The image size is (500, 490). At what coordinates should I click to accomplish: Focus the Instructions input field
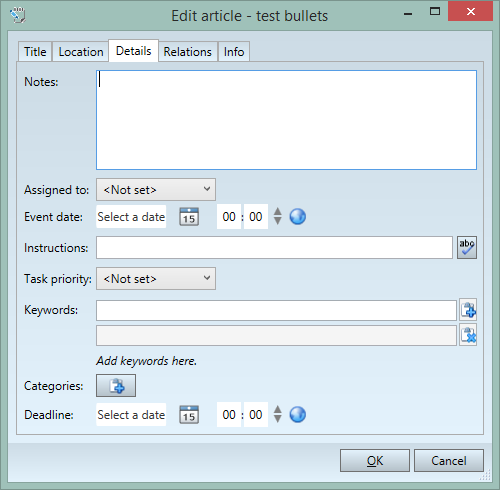point(274,248)
